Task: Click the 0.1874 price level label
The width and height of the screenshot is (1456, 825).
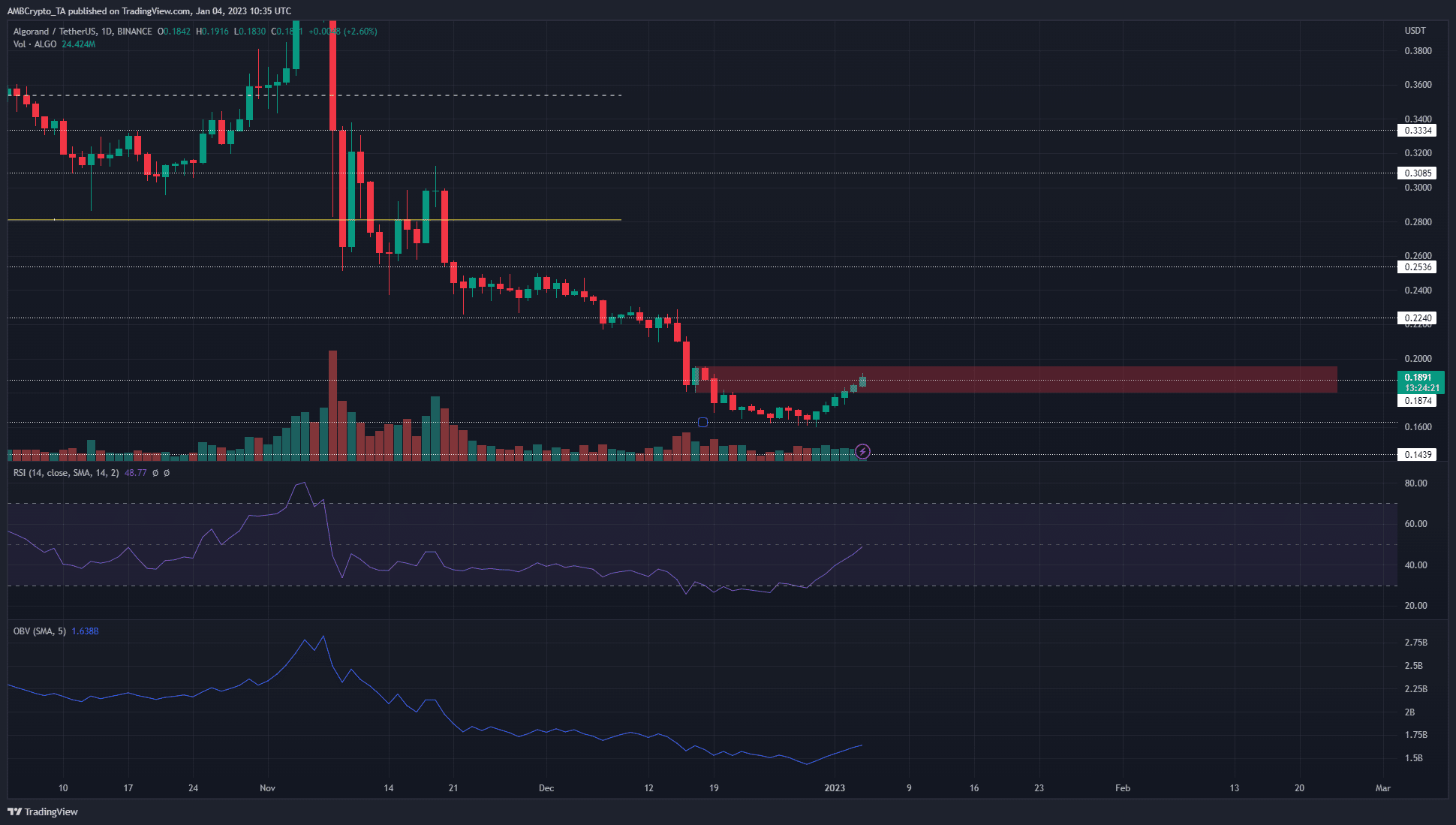Action: pyautogui.click(x=1418, y=401)
